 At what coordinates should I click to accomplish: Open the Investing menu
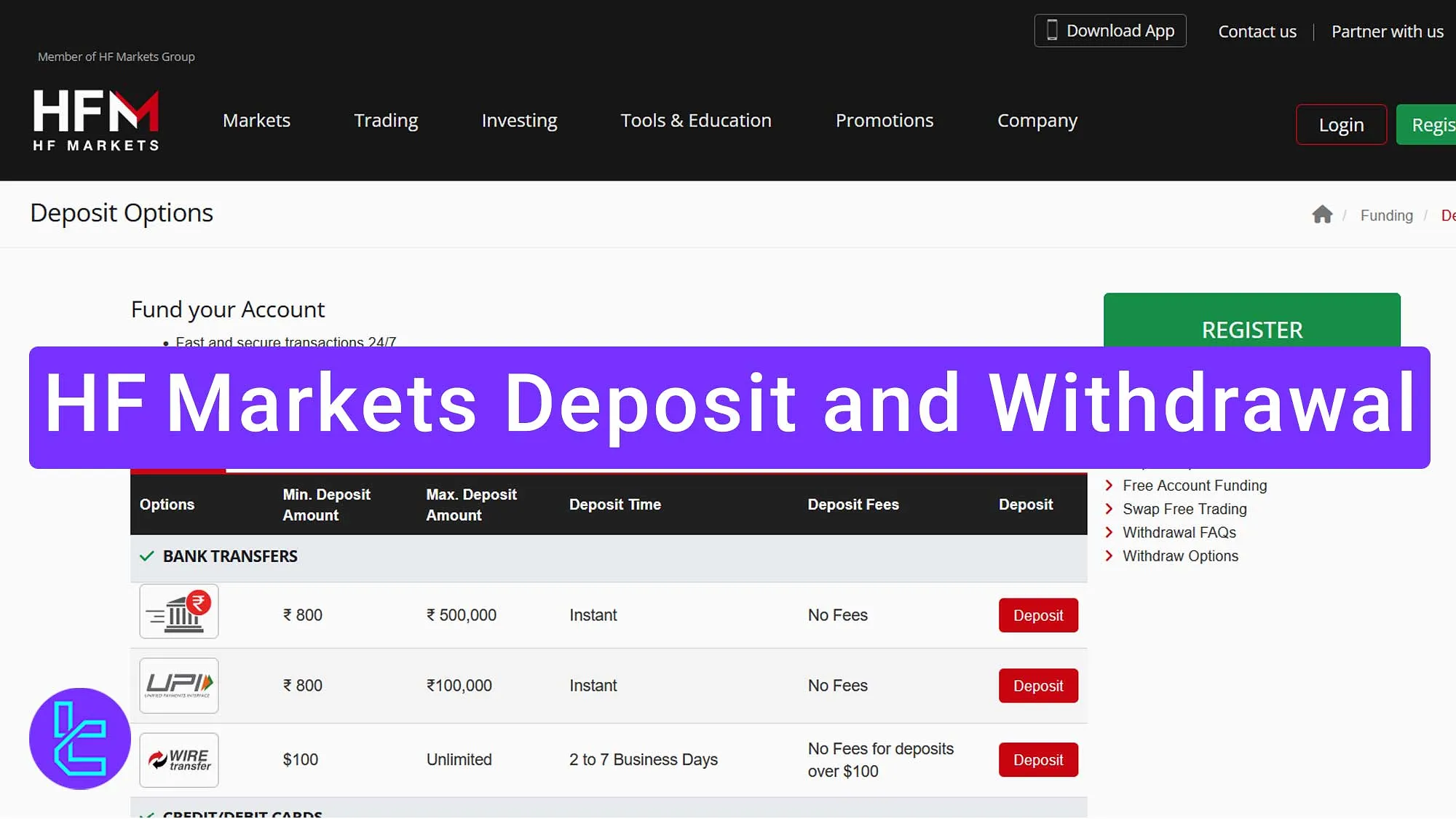[x=519, y=120]
